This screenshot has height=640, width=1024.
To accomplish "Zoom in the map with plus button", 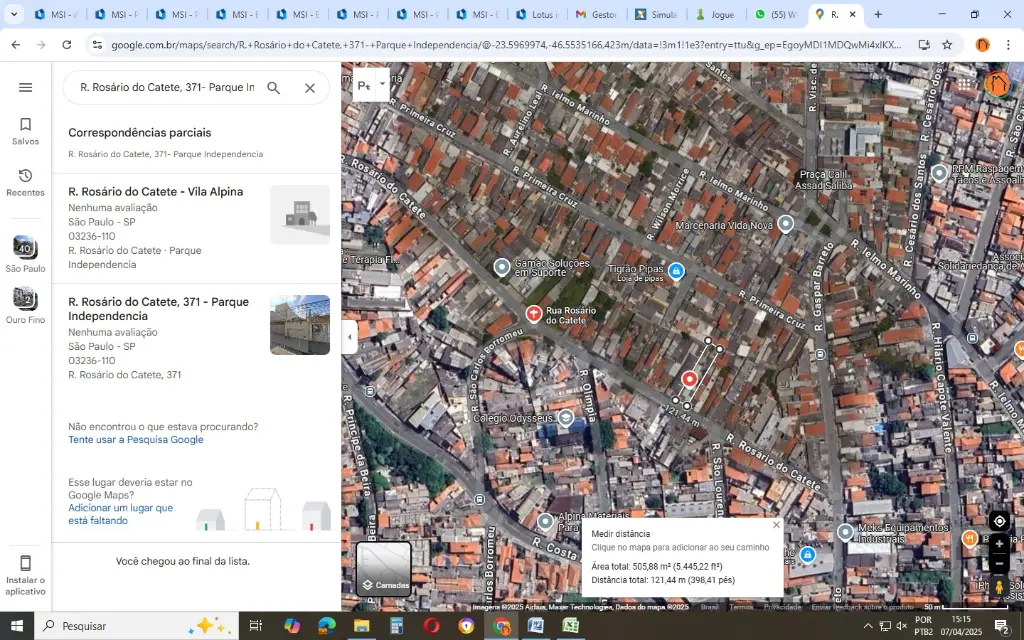I will click(999, 544).
